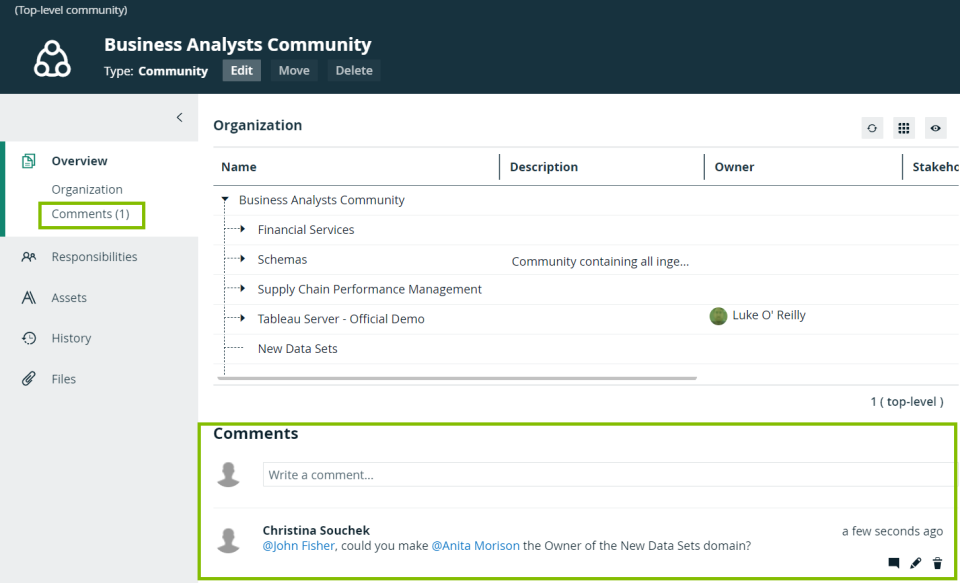Screen dimensions: 960x583
Task: Click the refresh icon above Organization table
Action: coord(872,128)
